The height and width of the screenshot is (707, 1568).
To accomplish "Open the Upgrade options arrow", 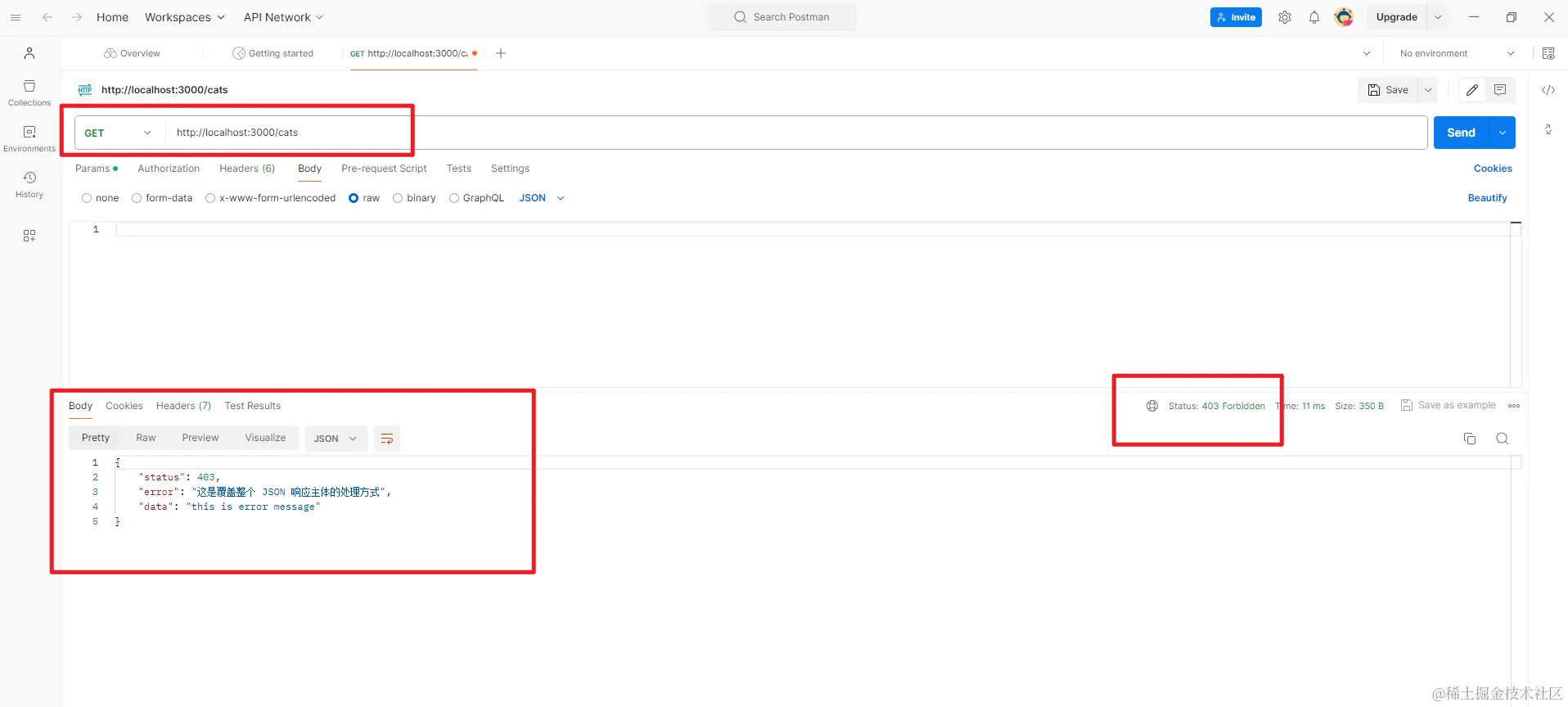I will click(x=1438, y=17).
